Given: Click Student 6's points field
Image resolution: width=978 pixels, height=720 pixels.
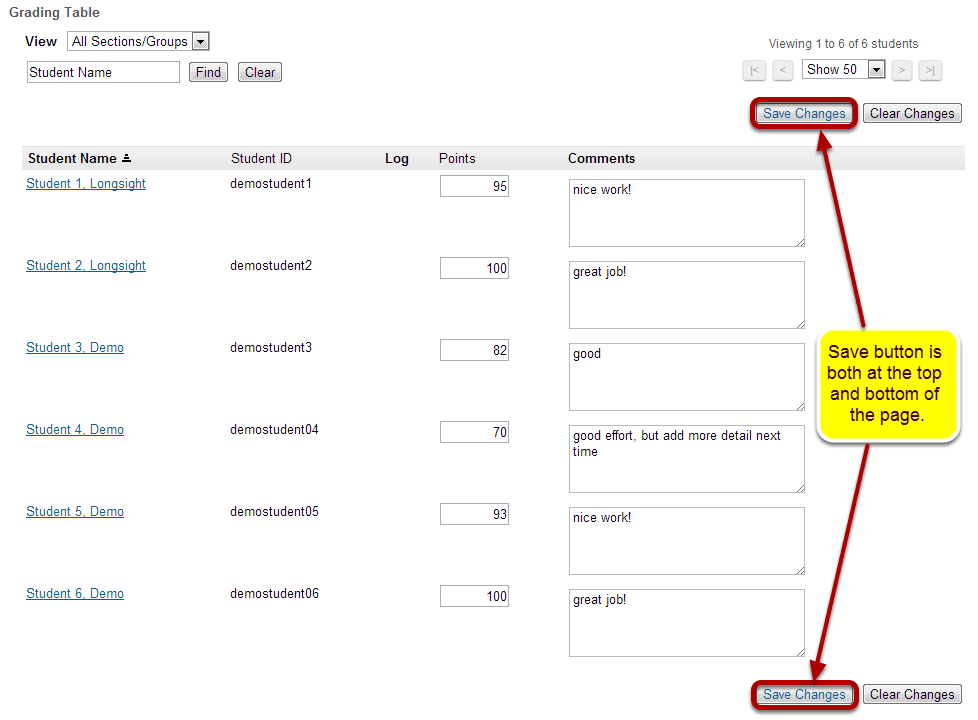Looking at the screenshot, I should [474, 596].
